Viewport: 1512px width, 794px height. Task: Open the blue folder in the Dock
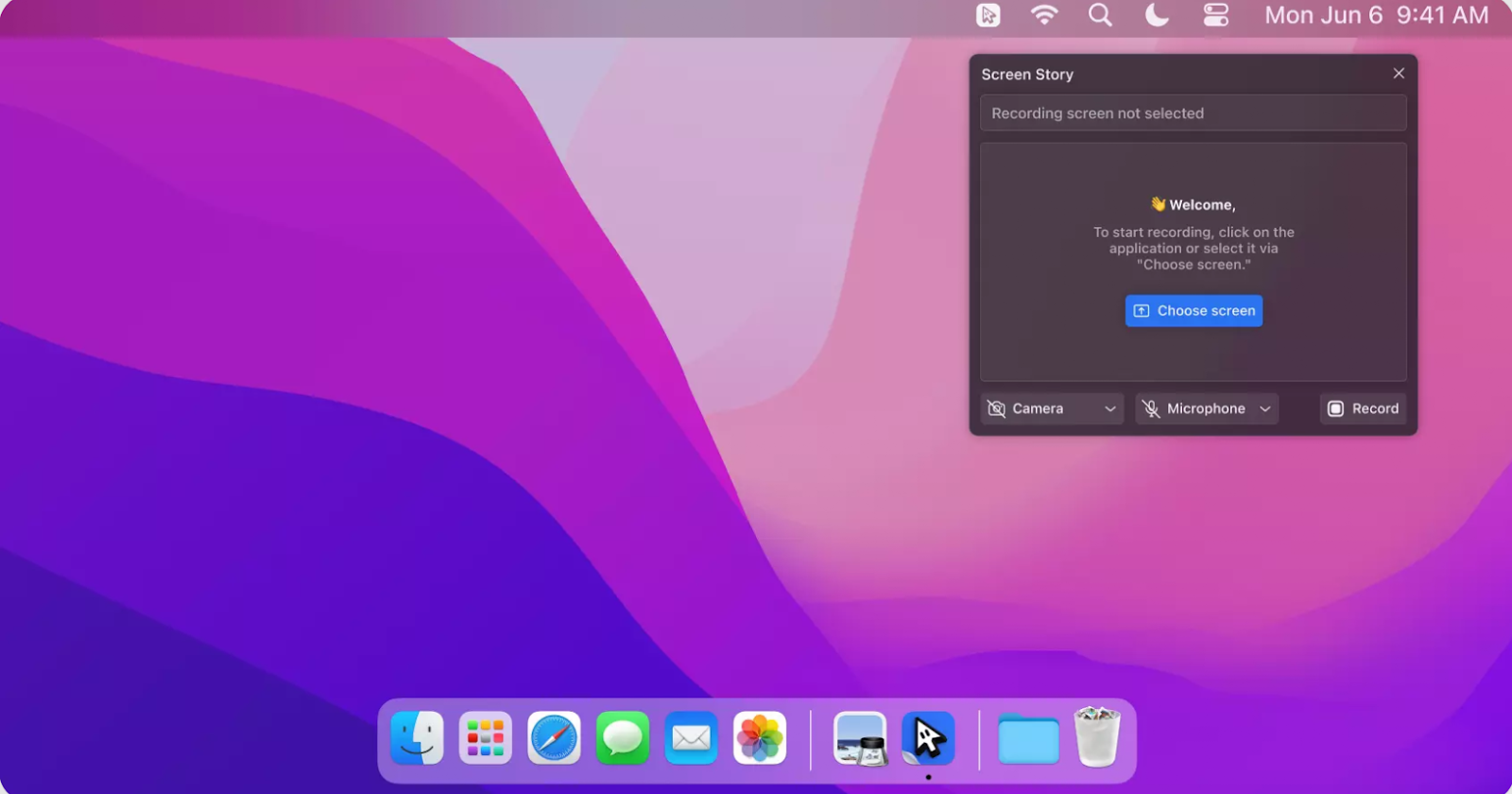click(x=1028, y=740)
